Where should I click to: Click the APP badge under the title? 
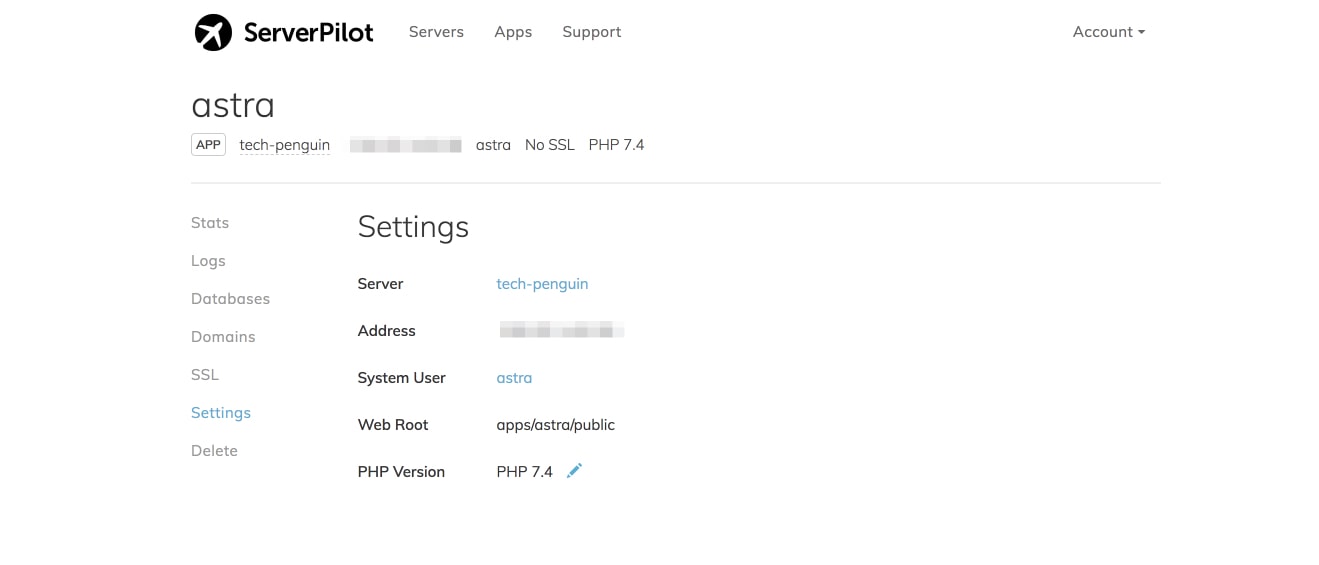click(x=208, y=145)
